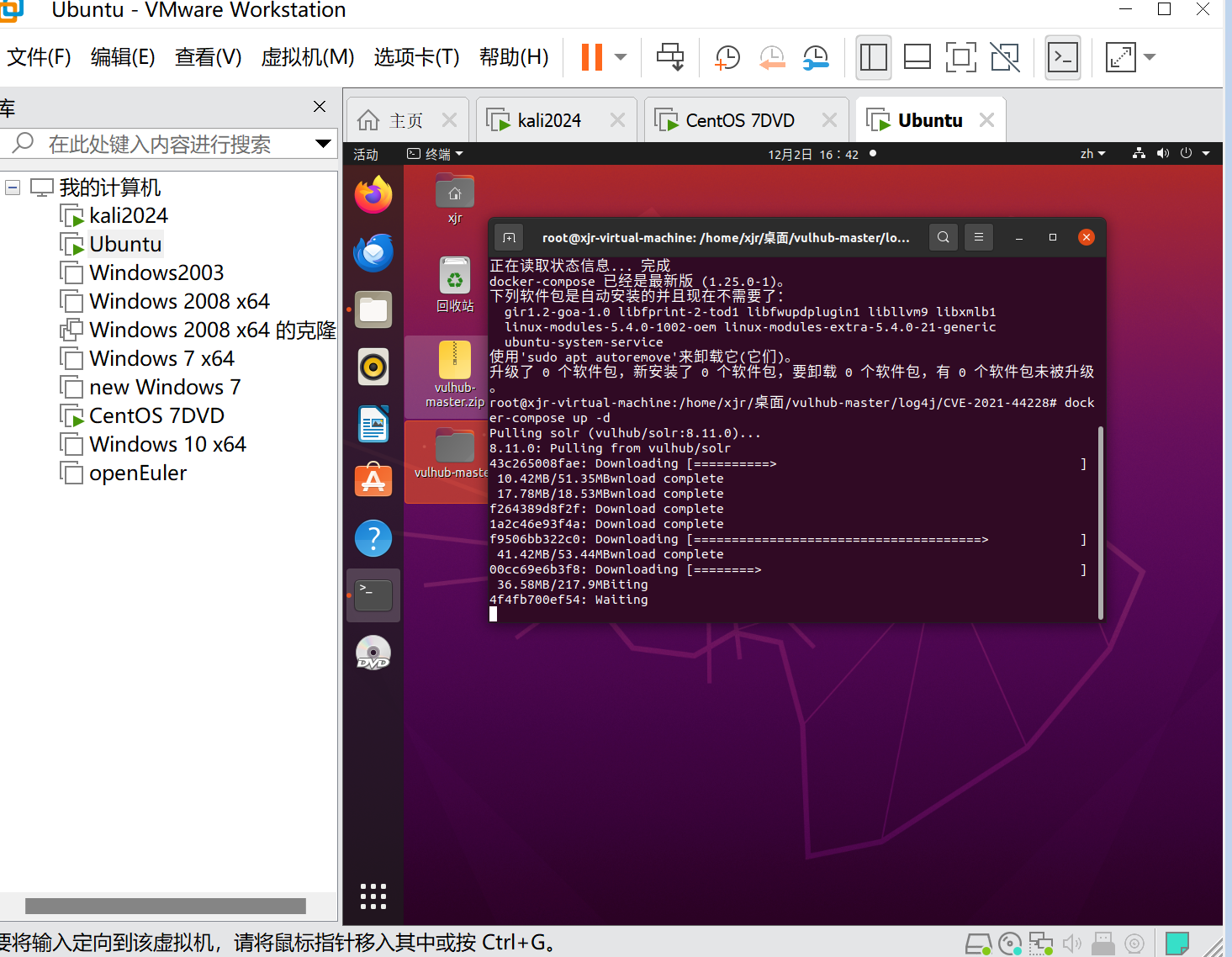Select Windows2003 in the library

(156, 272)
